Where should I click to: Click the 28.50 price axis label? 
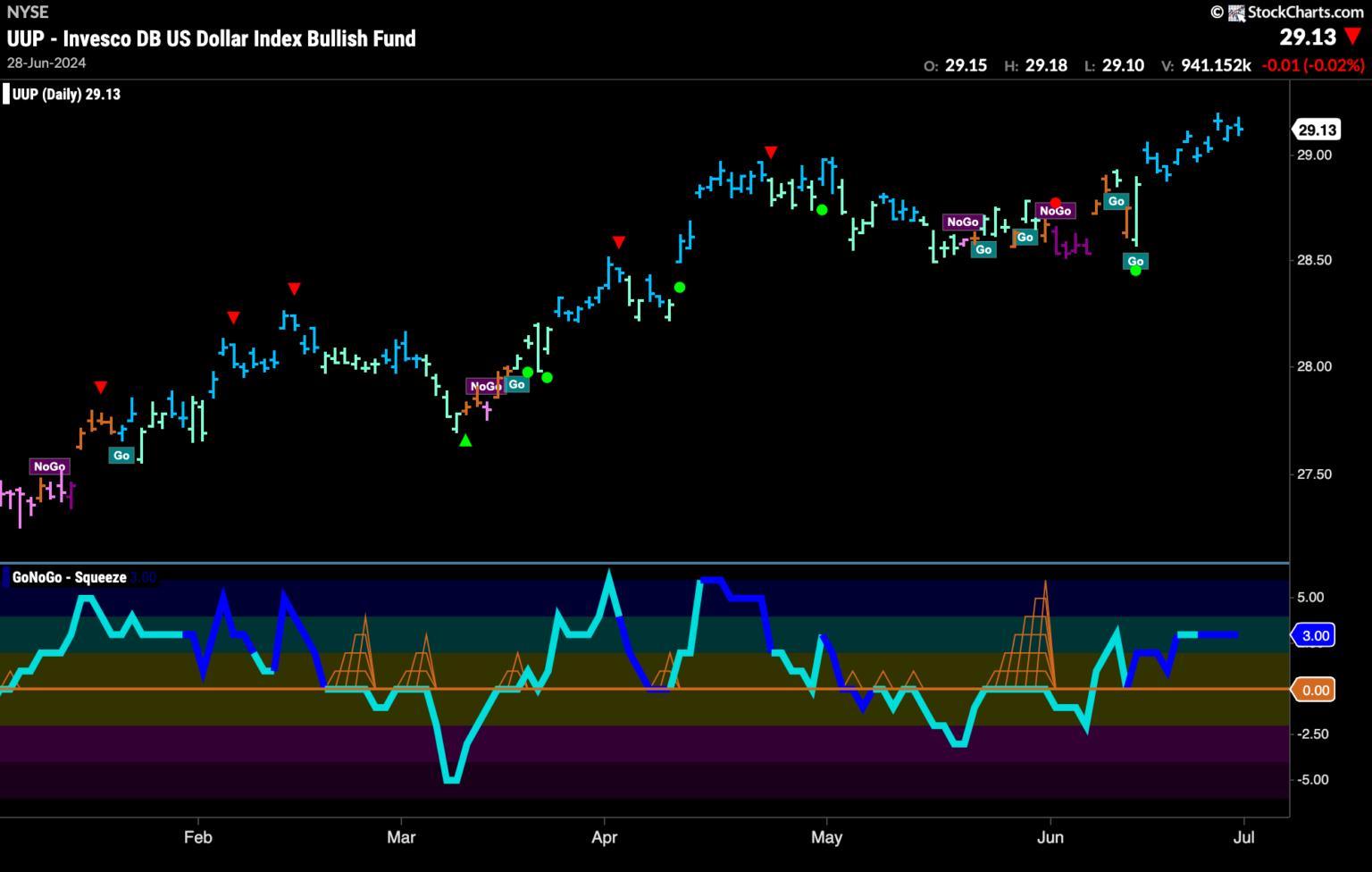tap(1314, 260)
